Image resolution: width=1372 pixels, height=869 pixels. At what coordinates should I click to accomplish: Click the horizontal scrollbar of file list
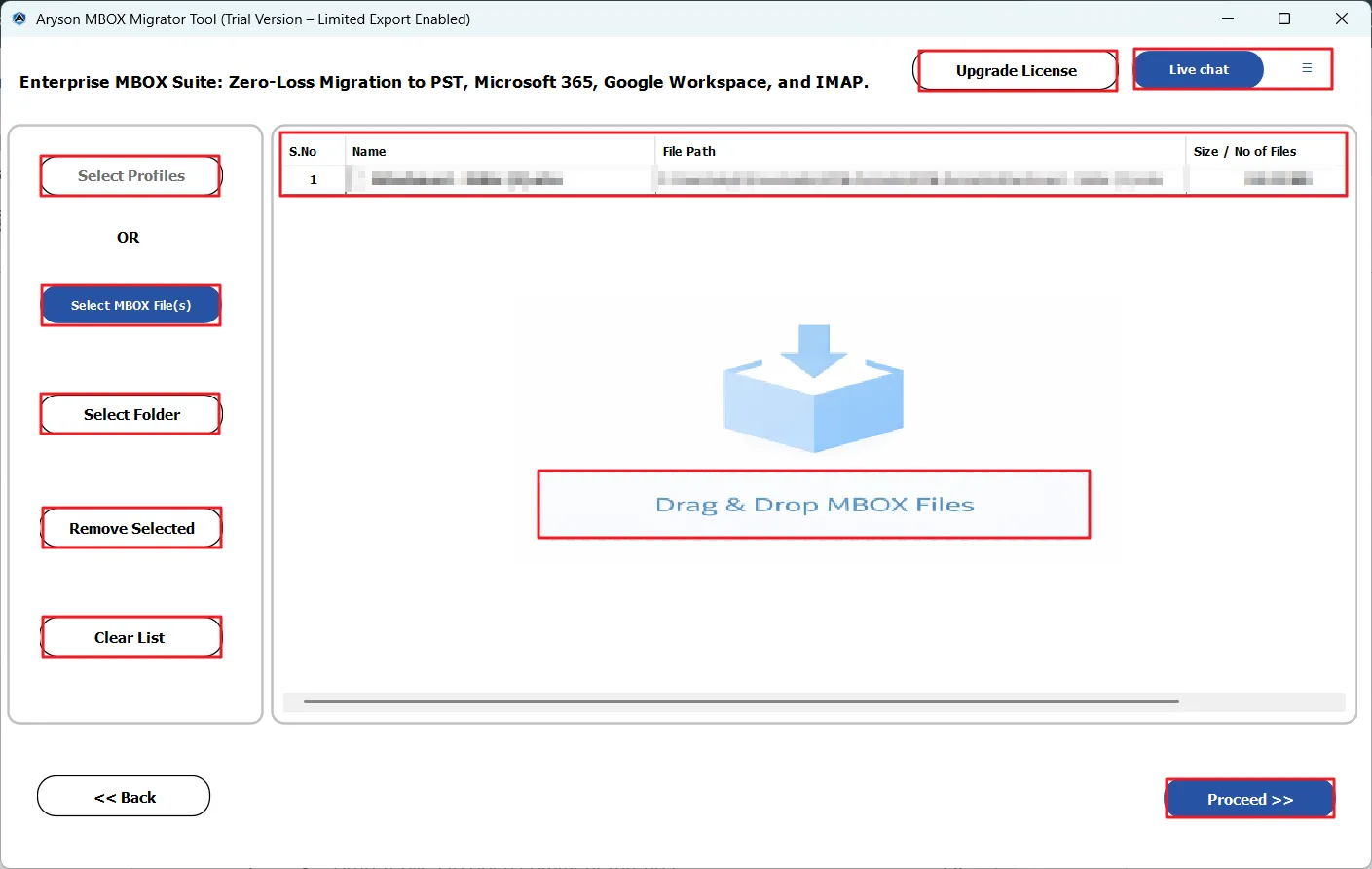pos(741,701)
